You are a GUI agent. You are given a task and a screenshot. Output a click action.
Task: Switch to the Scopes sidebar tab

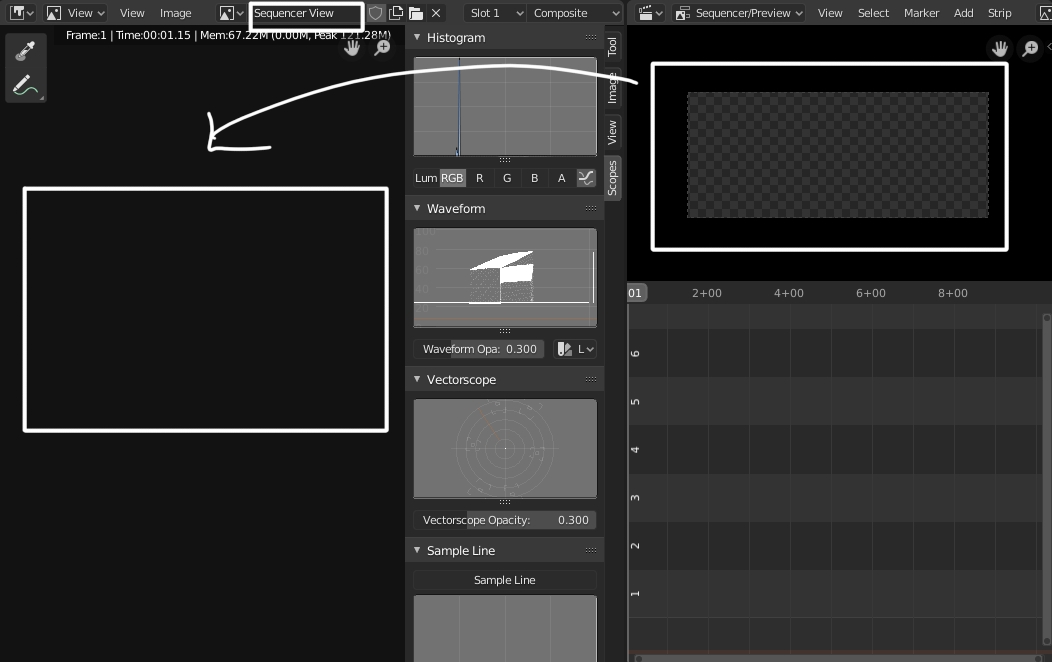tap(612, 178)
